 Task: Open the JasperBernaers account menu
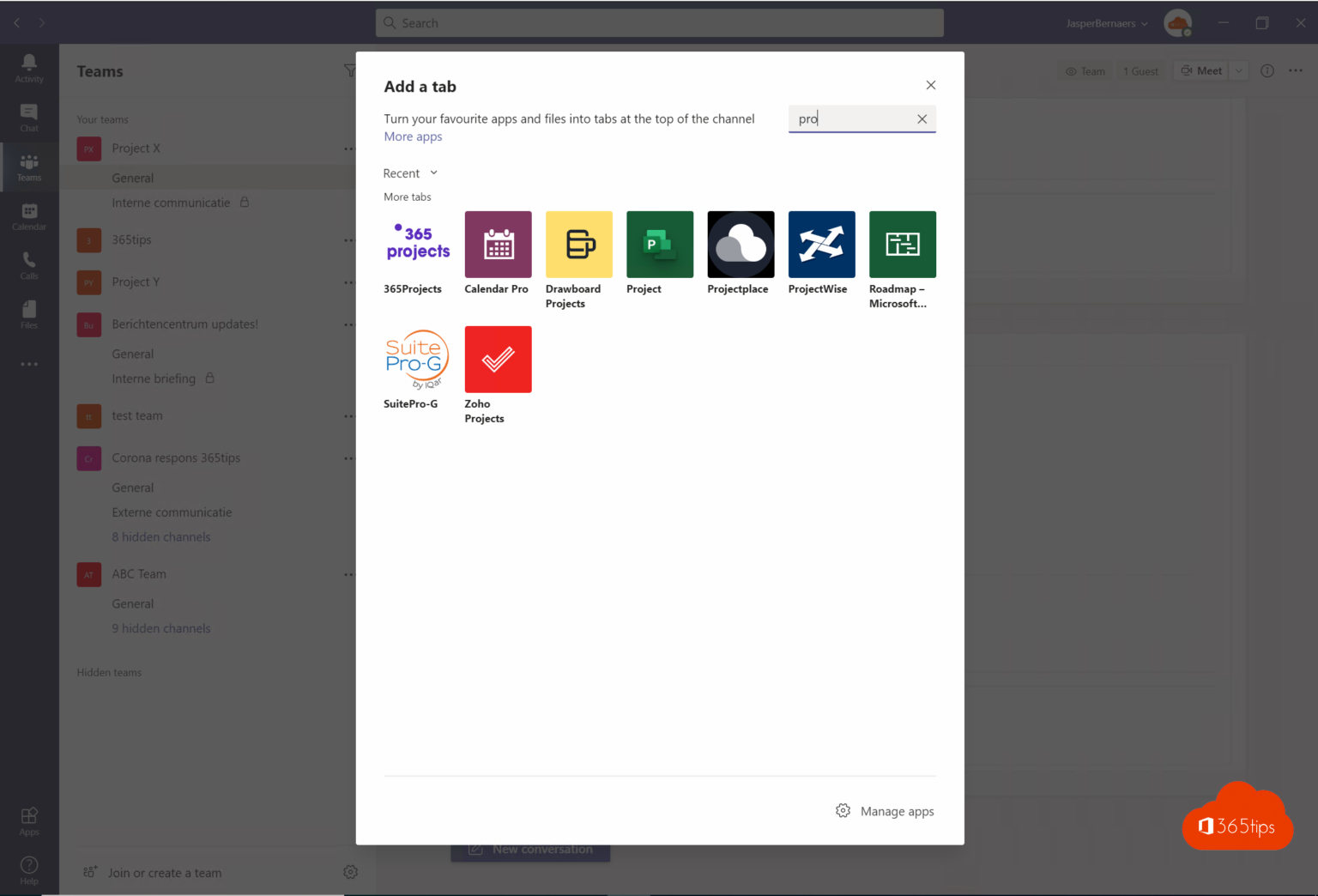(1105, 23)
